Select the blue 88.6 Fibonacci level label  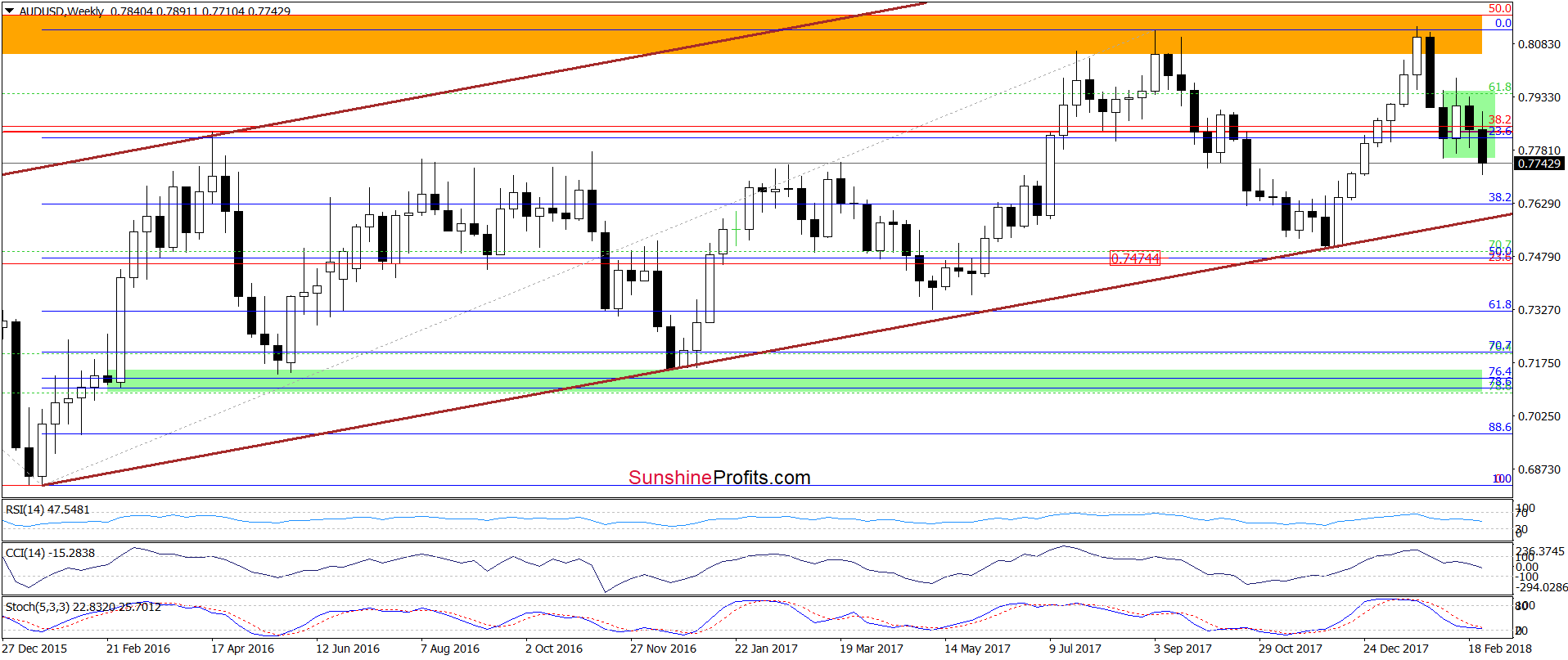coord(1499,427)
